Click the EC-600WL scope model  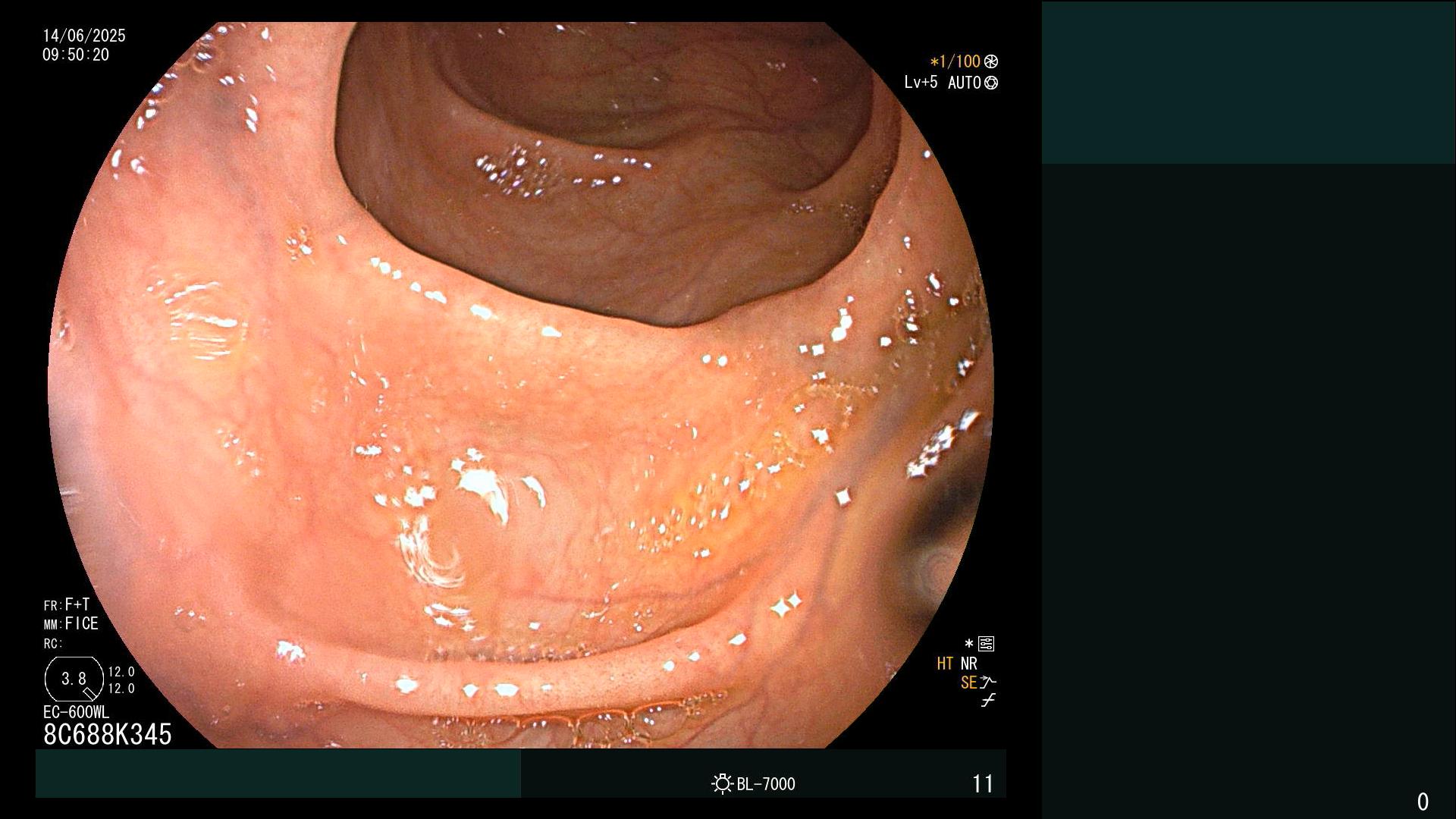point(76,712)
